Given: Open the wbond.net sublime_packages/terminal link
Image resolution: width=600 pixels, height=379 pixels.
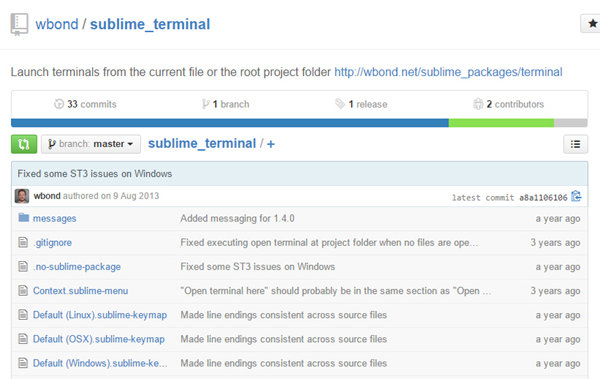Looking at the screenshot, I should coord(448,72).
